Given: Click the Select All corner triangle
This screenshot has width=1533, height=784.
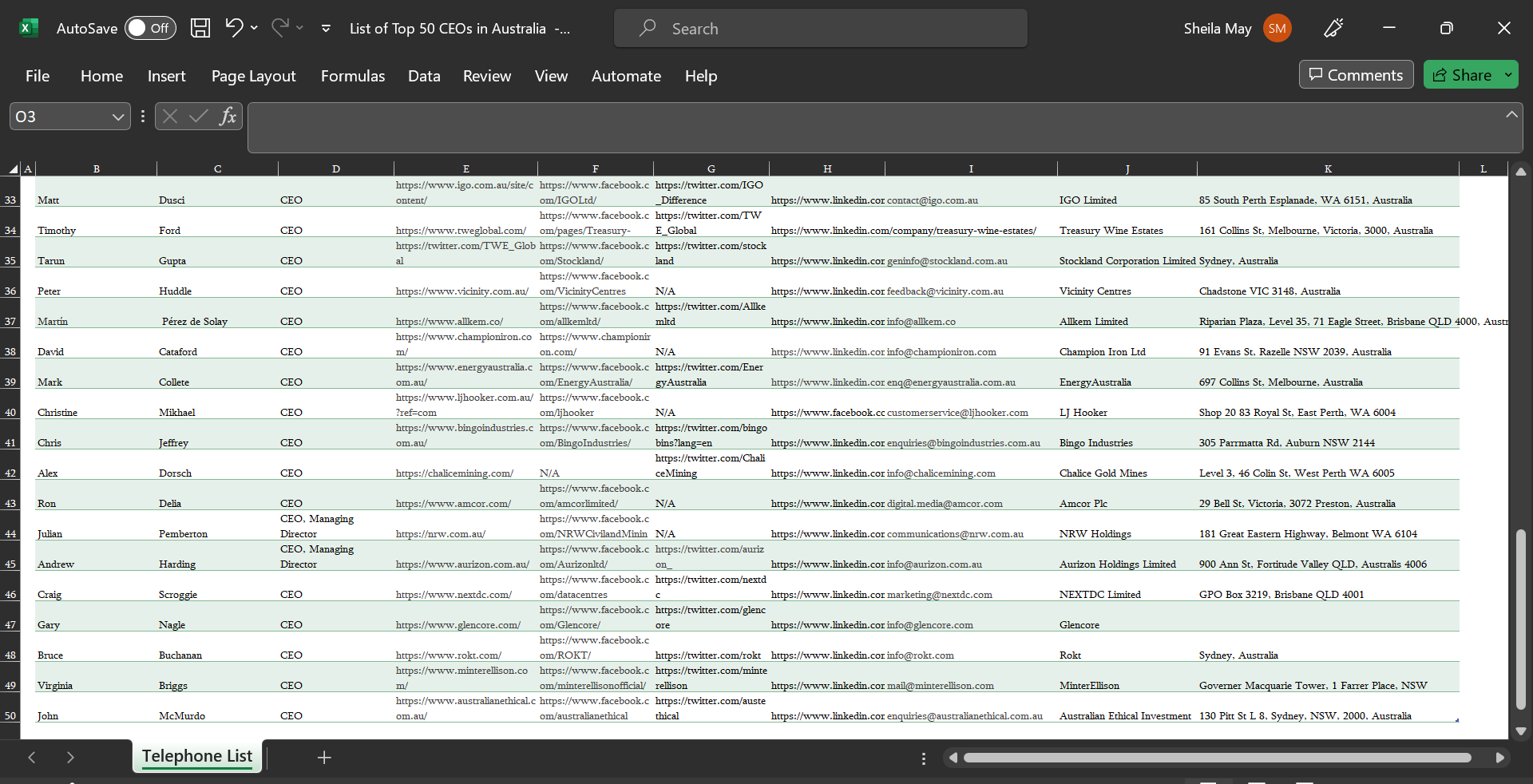Looking at the screenshot, I should (14, 168).
